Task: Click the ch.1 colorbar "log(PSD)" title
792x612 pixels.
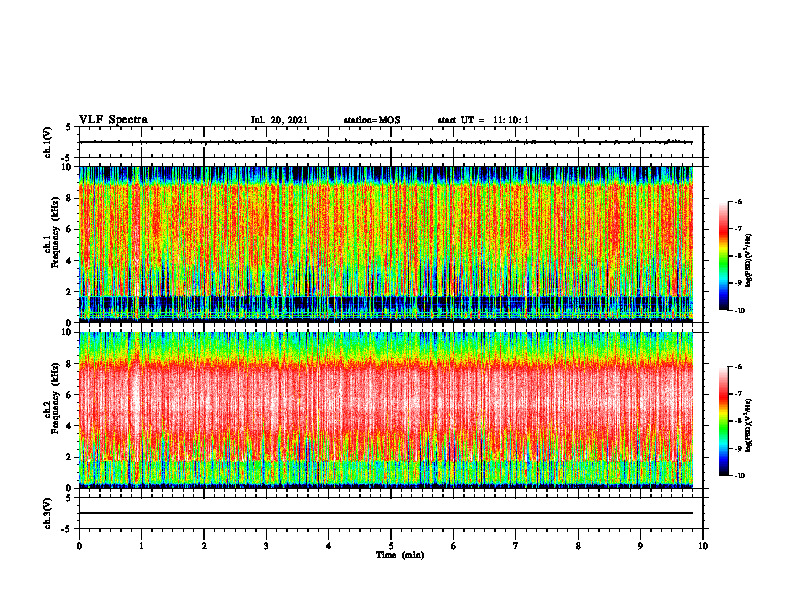Action: click(749, 261)
